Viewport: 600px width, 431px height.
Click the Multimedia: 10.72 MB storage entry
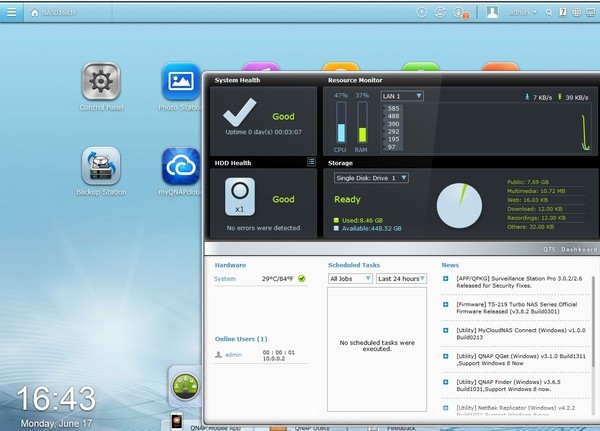coord(536,191)
